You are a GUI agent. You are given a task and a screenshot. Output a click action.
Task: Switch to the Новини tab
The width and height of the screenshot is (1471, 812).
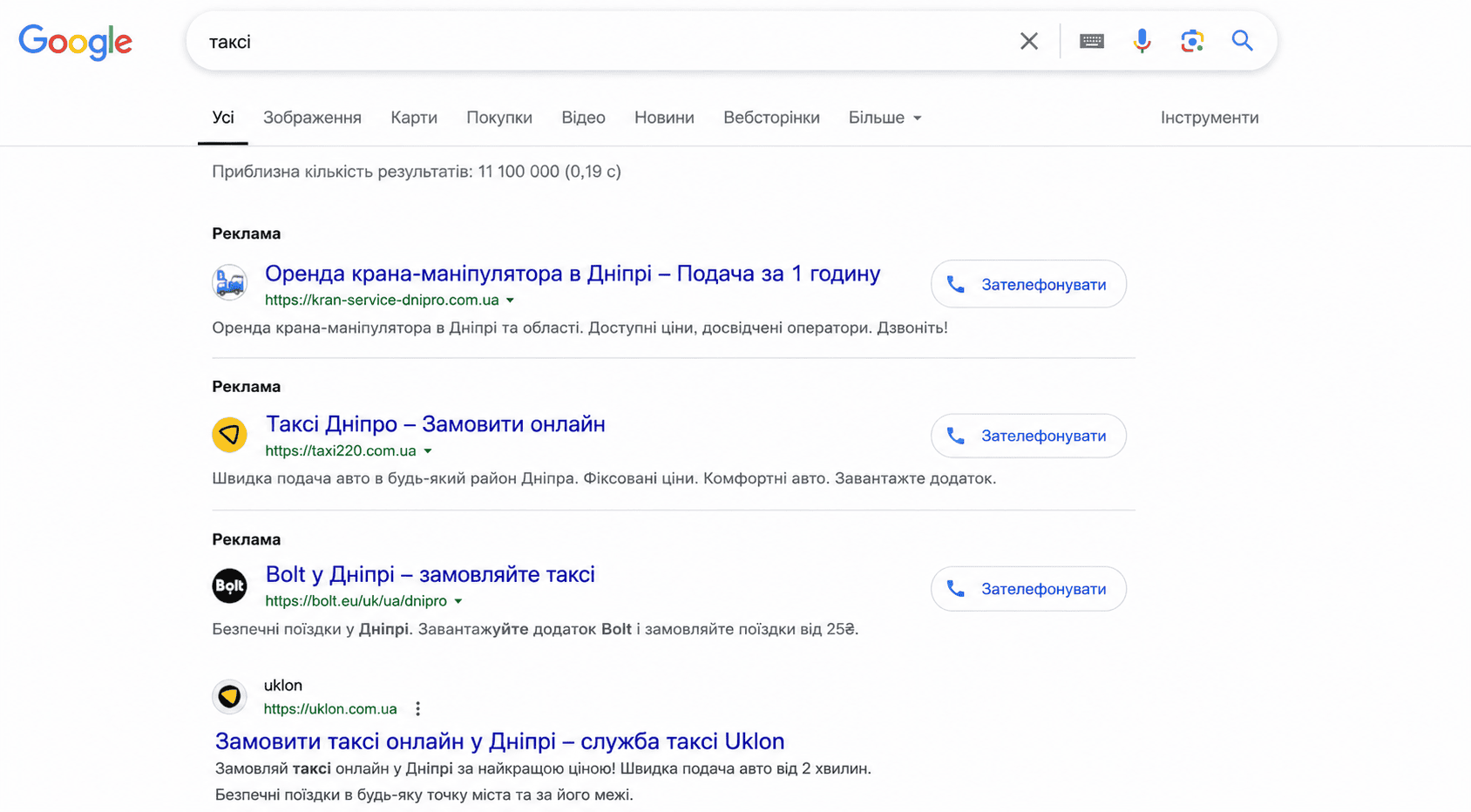pyautogui.click(x=664, y=118)
